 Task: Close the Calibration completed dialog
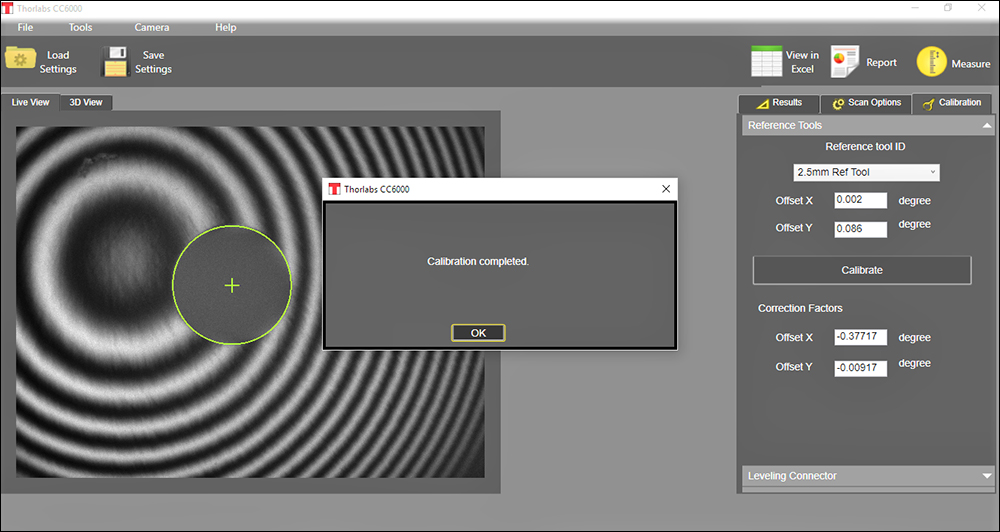click(x=666, y=189)
